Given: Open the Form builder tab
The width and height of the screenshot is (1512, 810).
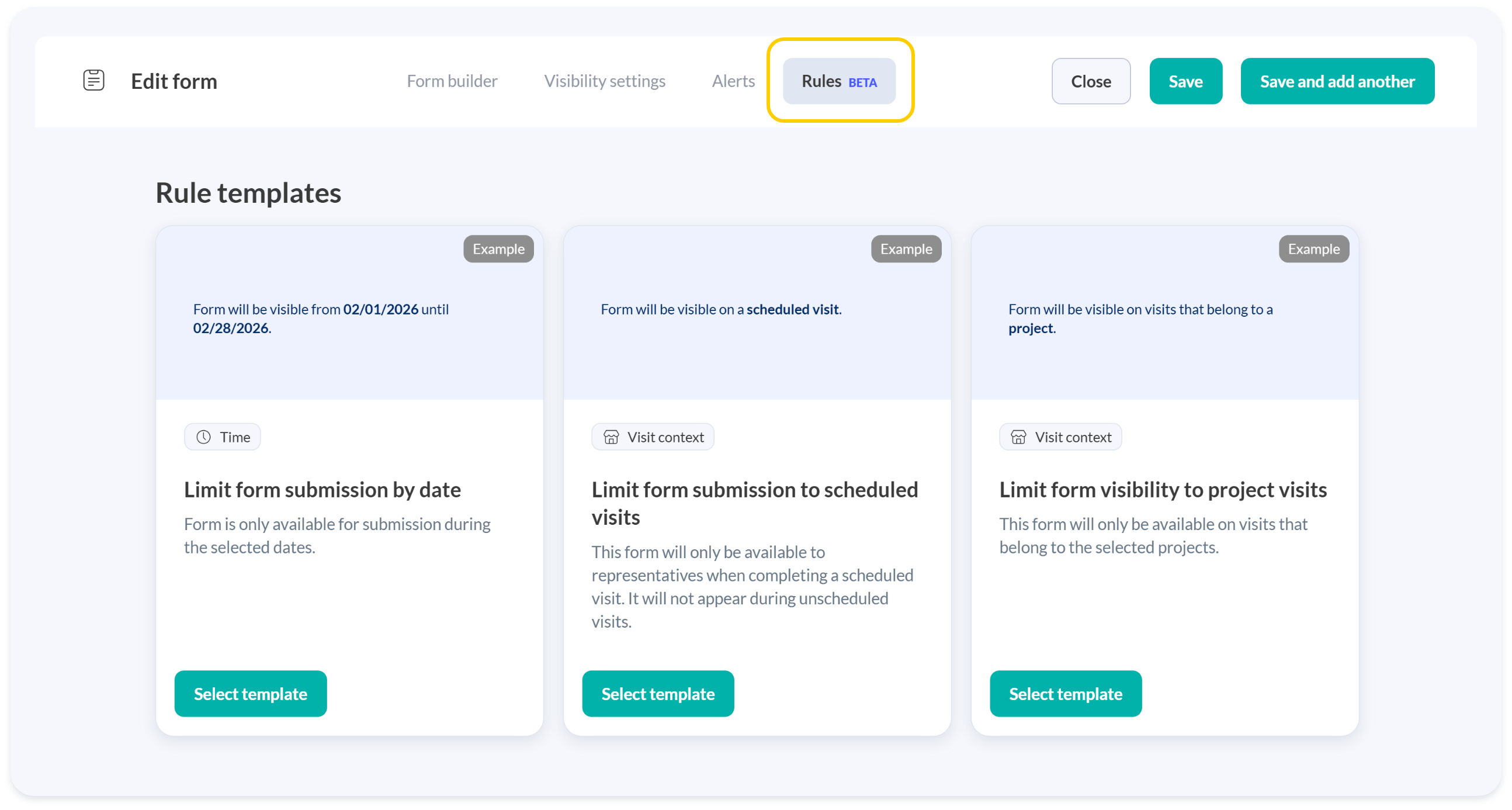Looking at the screenshot, I should click(452, 81).
